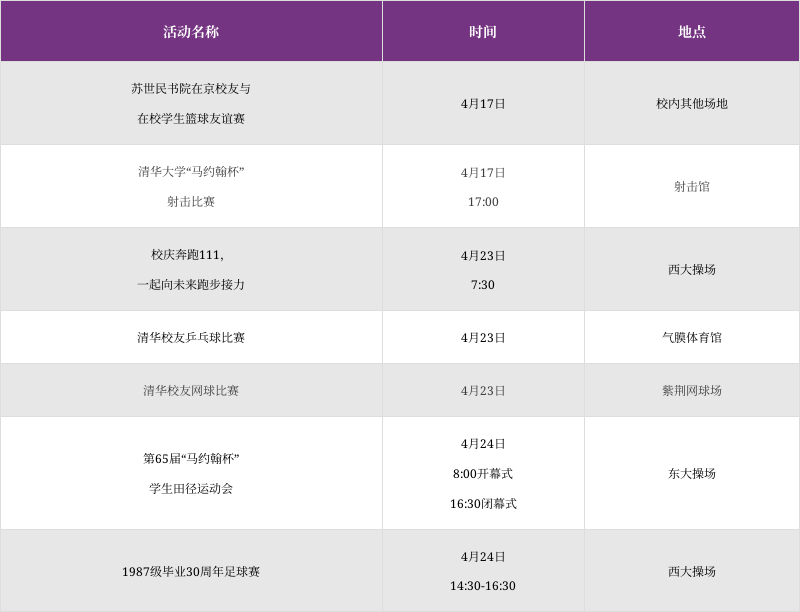Click the 7:30 start time text
800x612 pixels.
(x=483, y=284)
